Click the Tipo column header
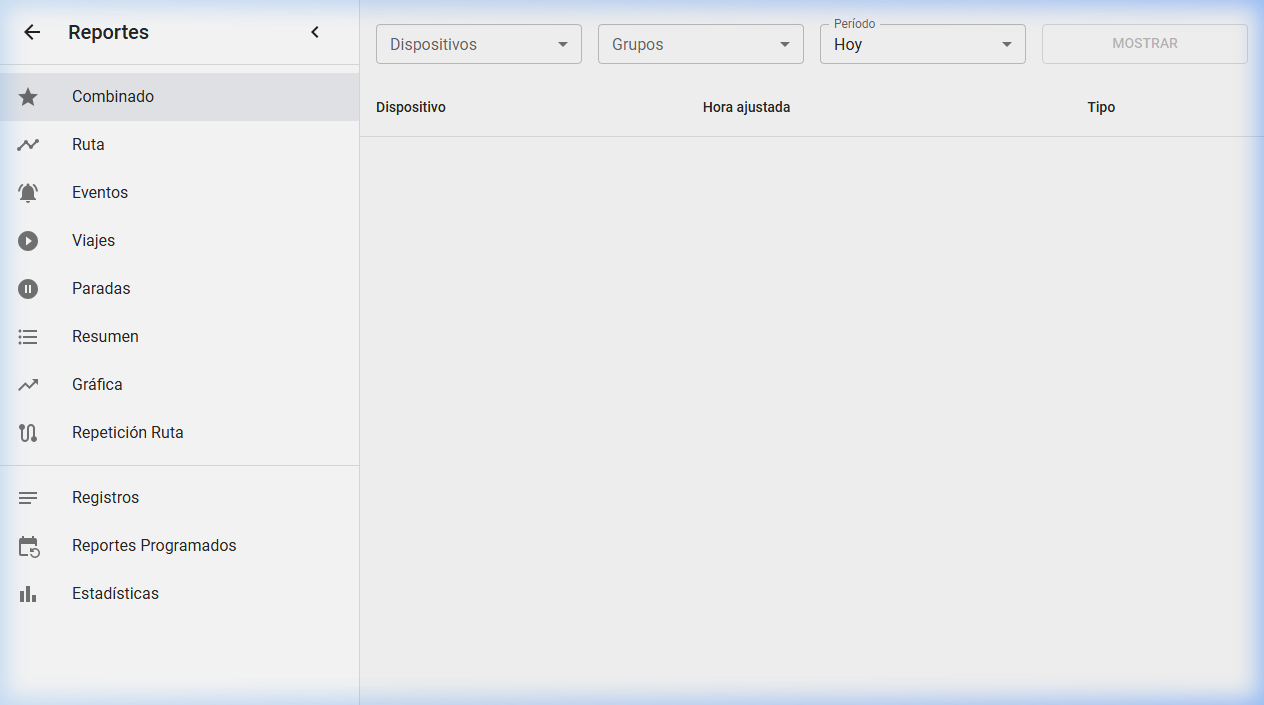 click(x=1101, y=107)
